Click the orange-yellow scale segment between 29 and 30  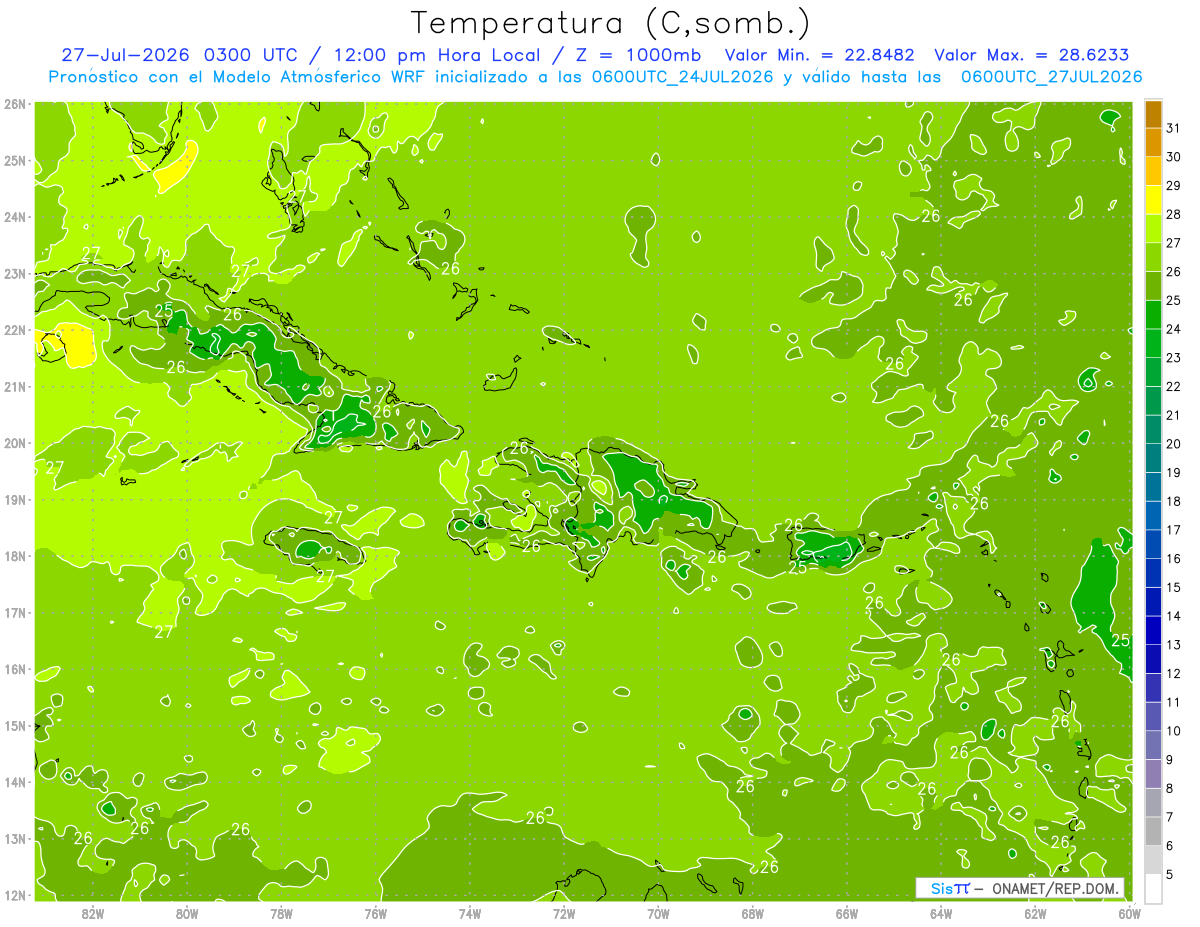pyautogui.click(x=1153, y=171)
